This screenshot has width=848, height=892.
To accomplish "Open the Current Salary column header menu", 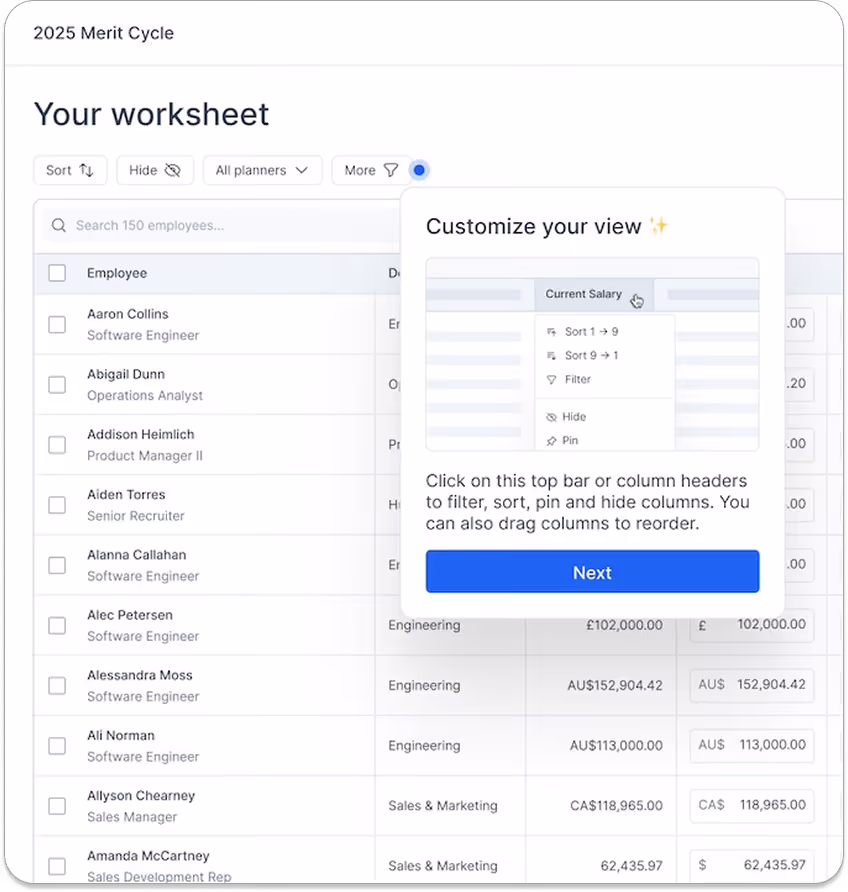I will click(584, 294).
